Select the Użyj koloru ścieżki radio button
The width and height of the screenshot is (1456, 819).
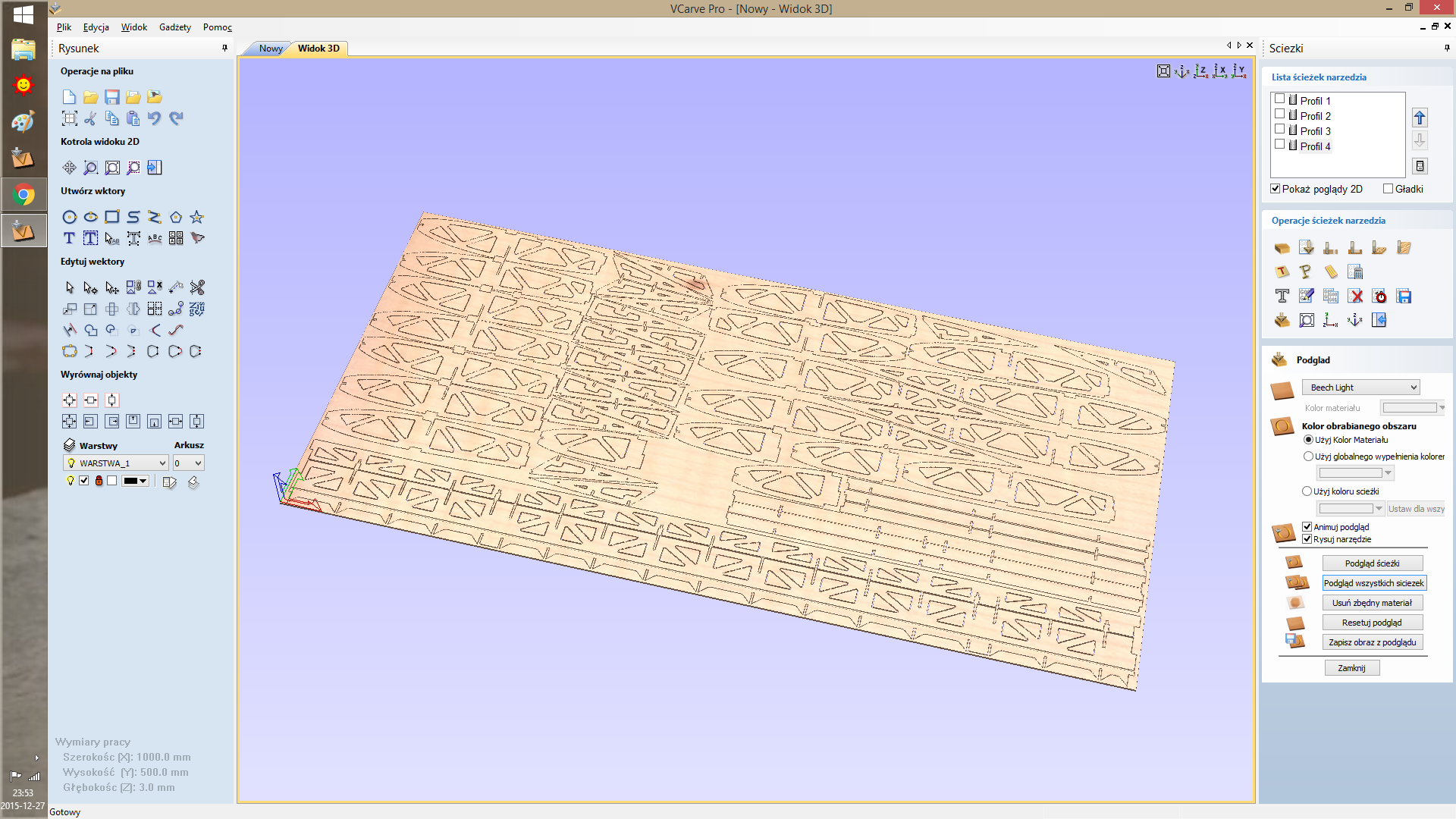(x=1307, y=491)
